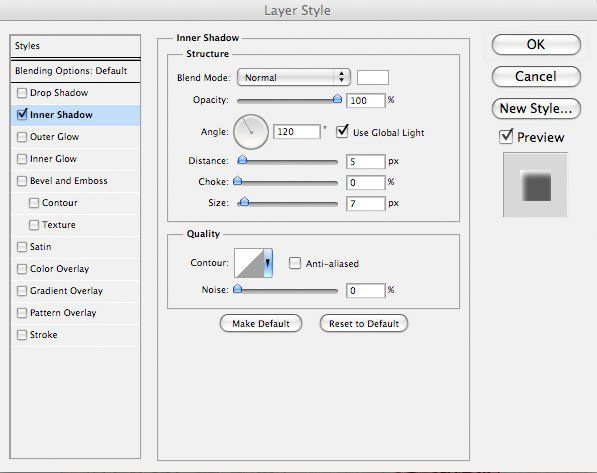This screenshot has height=473, width=597.
Task: Open the Blend Mode dropdown
Action: click(294, 77)
